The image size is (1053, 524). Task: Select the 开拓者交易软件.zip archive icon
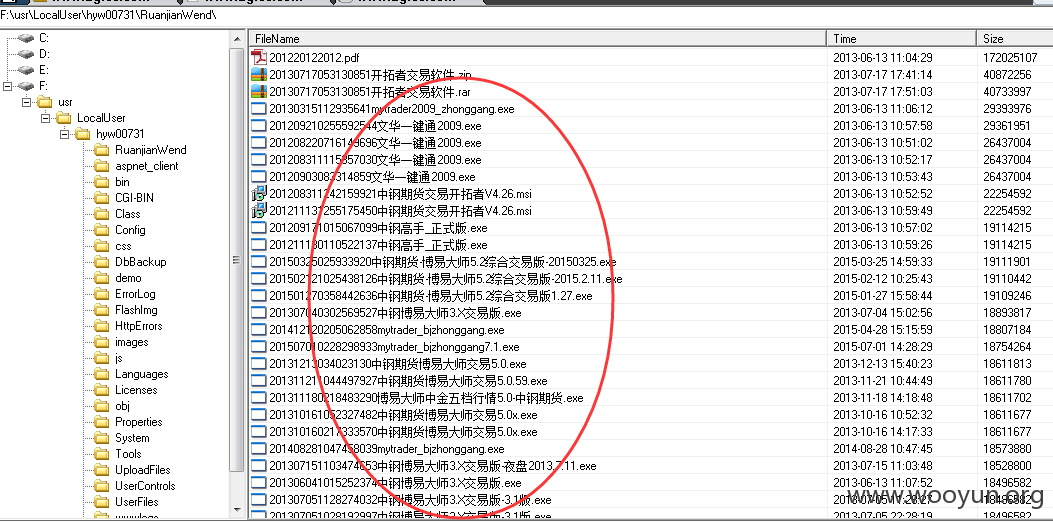point(259,75)
